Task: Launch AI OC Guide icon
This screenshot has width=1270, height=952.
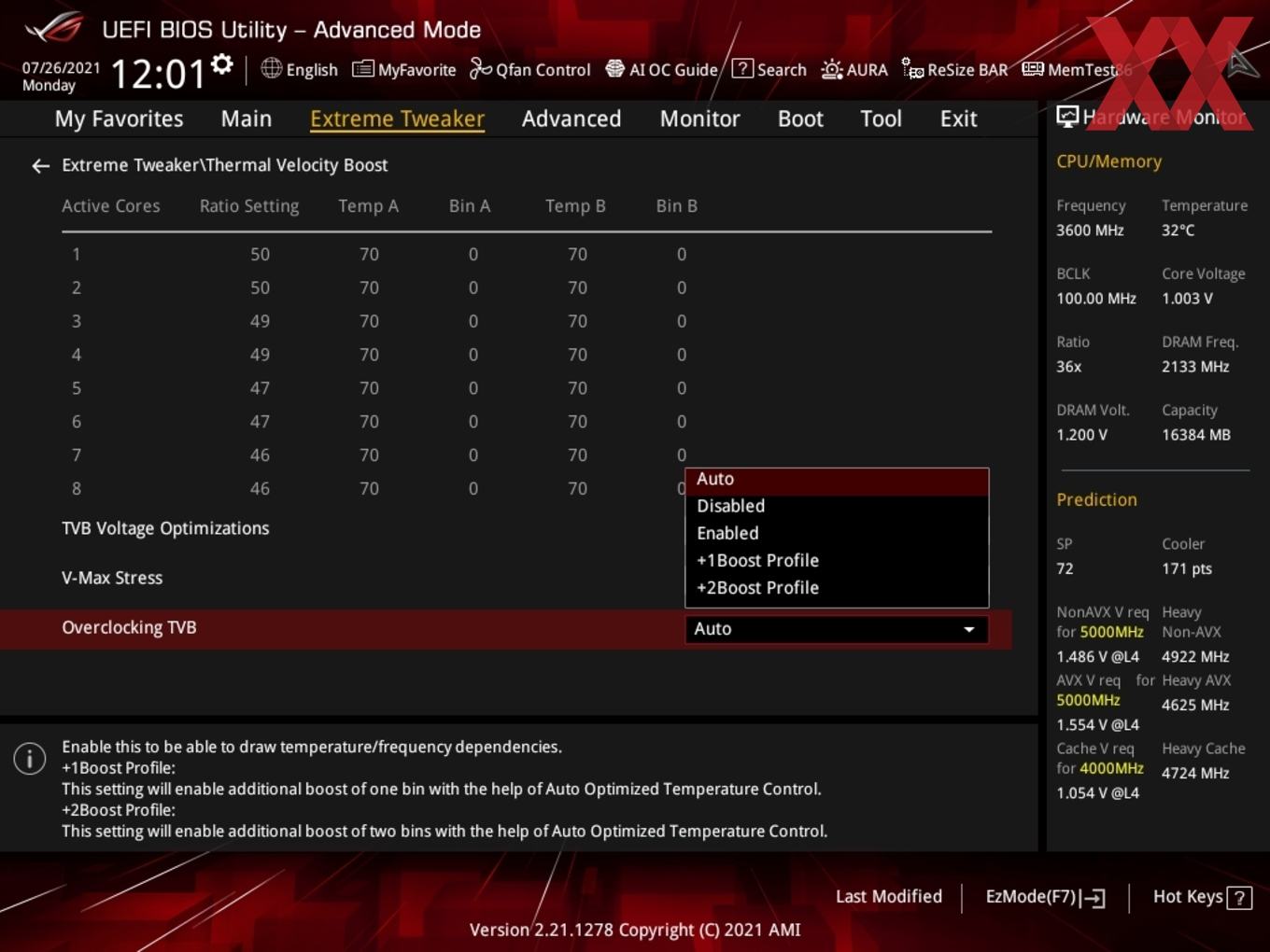Action: pos(614,68)
